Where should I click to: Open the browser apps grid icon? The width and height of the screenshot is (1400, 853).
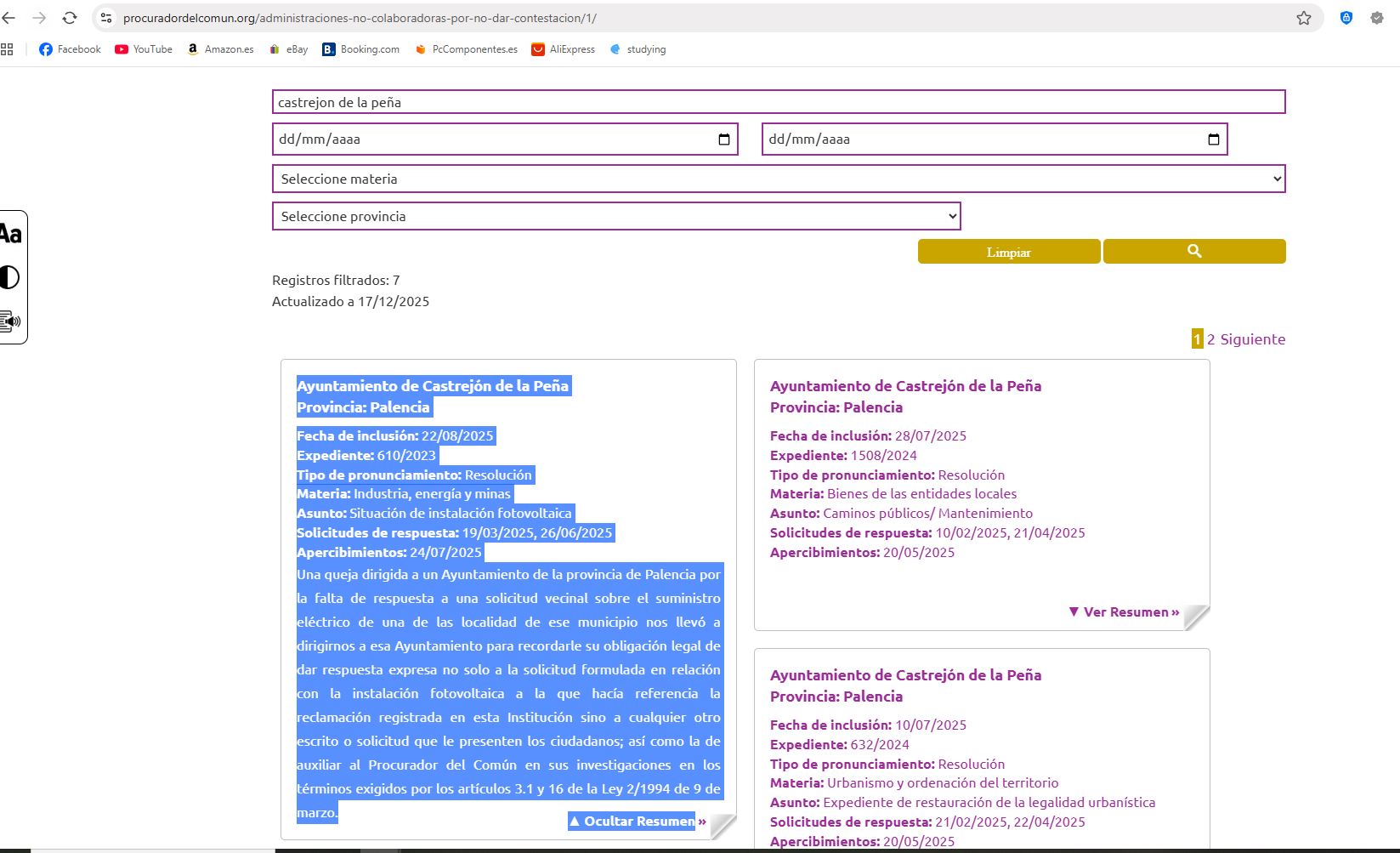tap(8, 49)
